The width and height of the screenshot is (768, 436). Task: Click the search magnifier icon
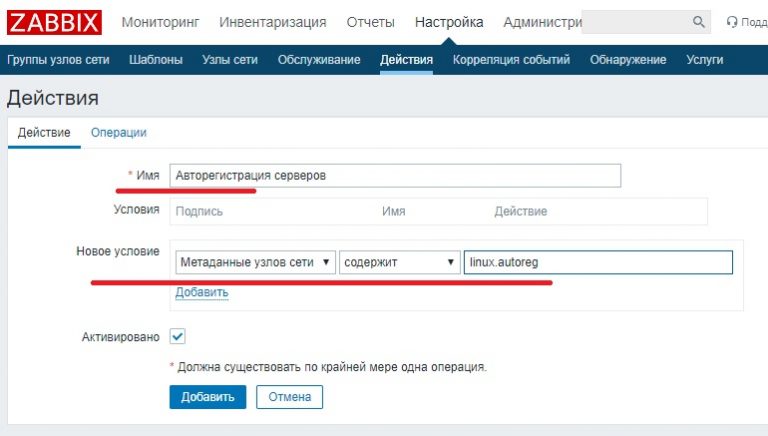tap(698, 22)
